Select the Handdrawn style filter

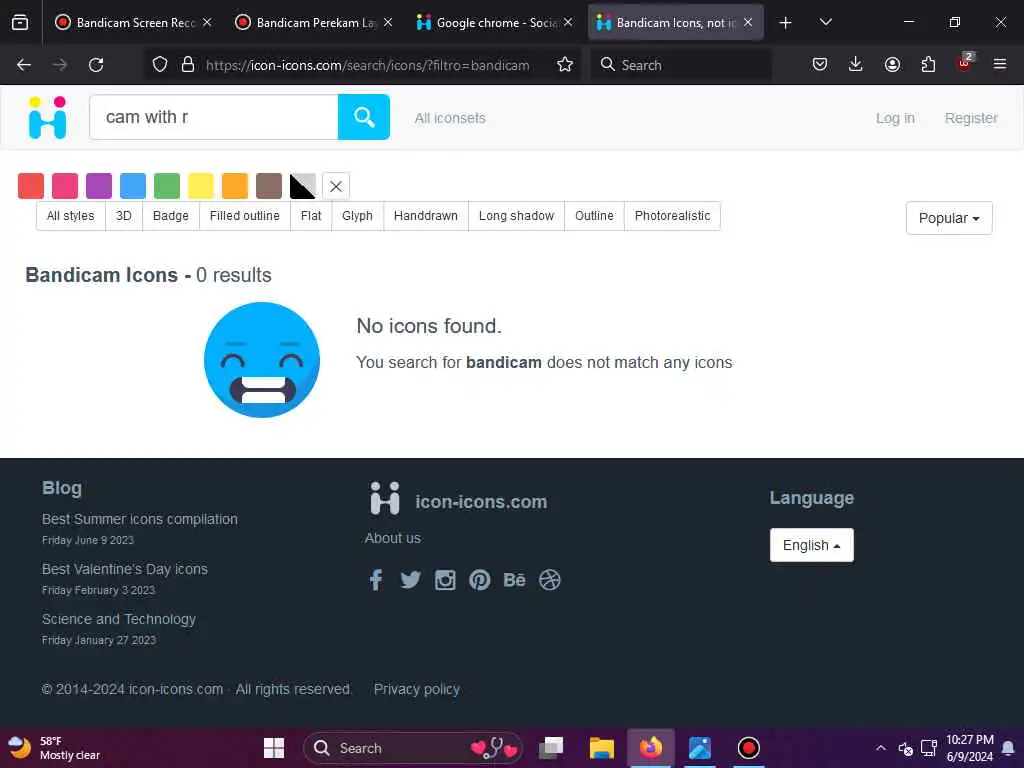426,216
